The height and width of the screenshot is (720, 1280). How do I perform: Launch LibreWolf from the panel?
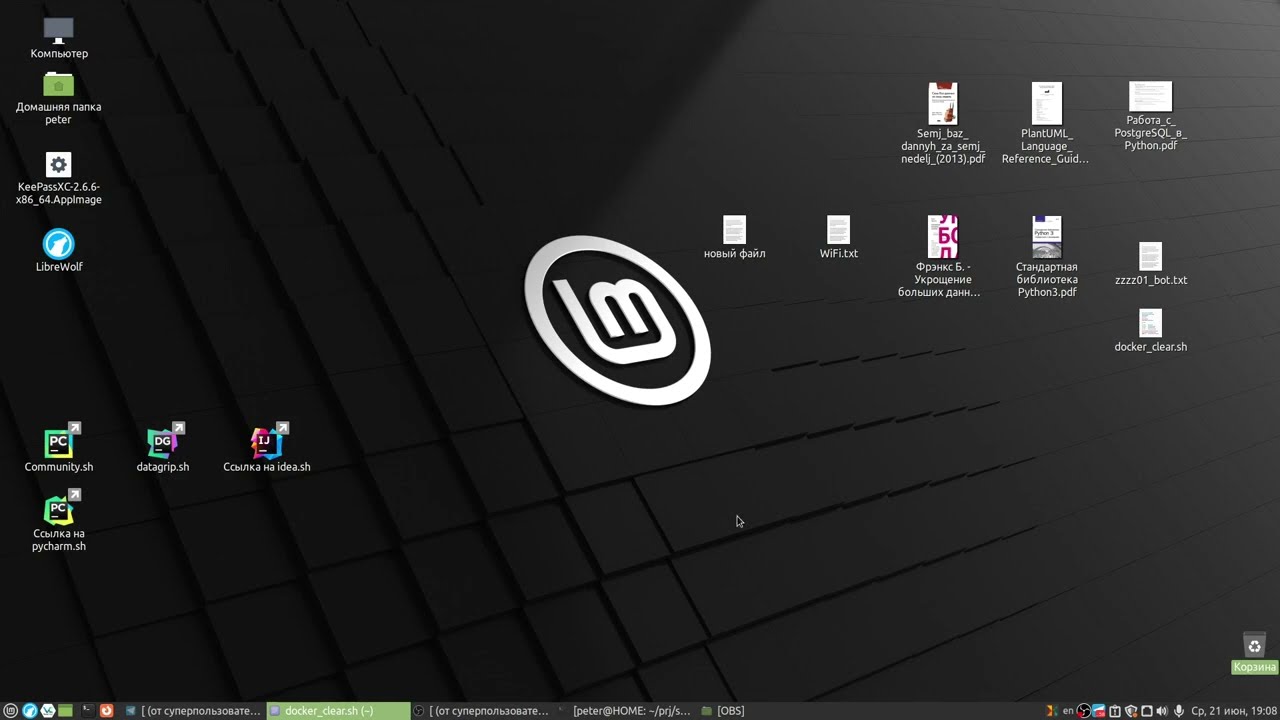[x=29, y=710]
